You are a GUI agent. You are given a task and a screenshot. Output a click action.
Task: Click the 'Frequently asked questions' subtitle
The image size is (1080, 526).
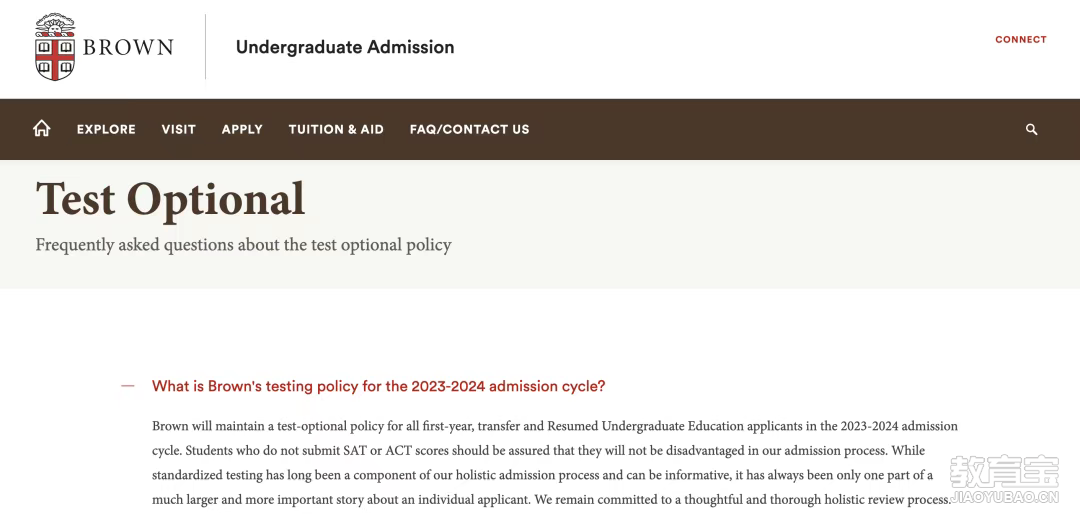[243, 245]
